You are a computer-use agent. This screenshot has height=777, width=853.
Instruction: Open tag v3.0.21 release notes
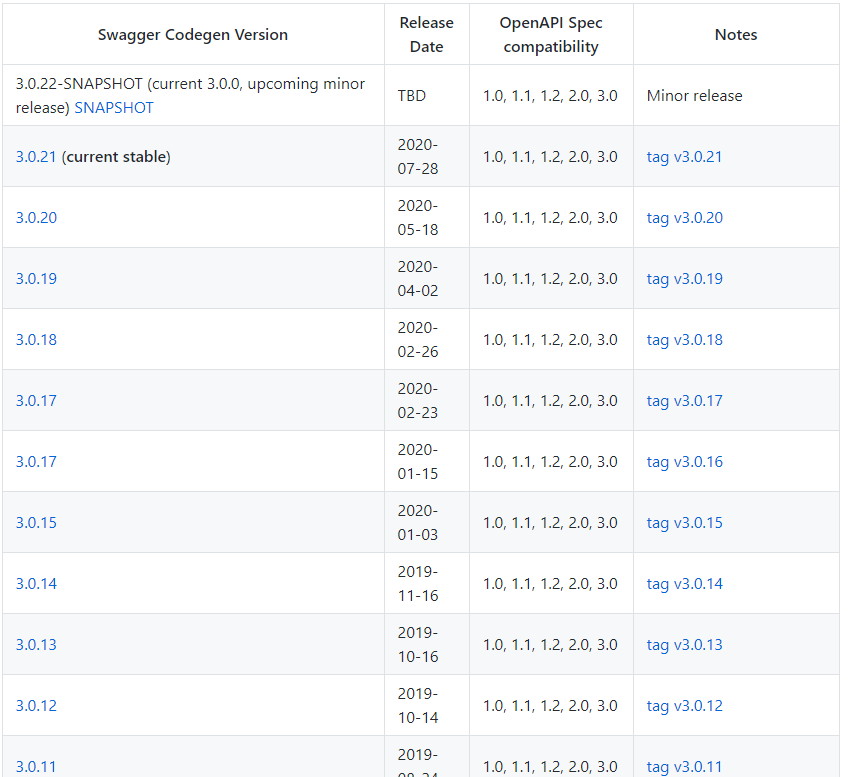[684, 157]
